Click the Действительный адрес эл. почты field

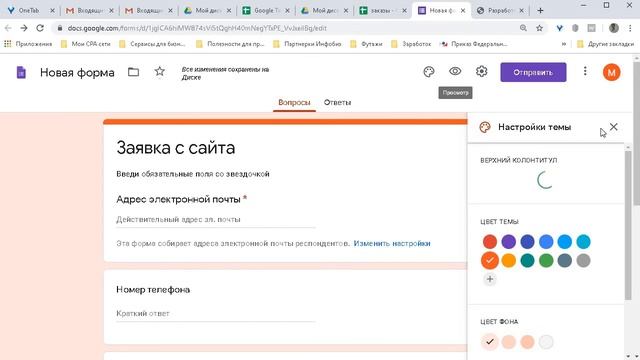click(216, 220)
